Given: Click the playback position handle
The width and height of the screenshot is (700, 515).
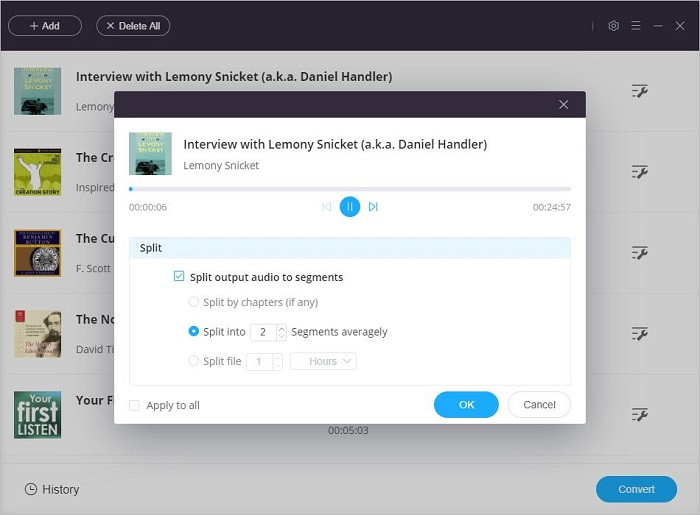Looking at the screenshot, I should click(x=131, y=189).
